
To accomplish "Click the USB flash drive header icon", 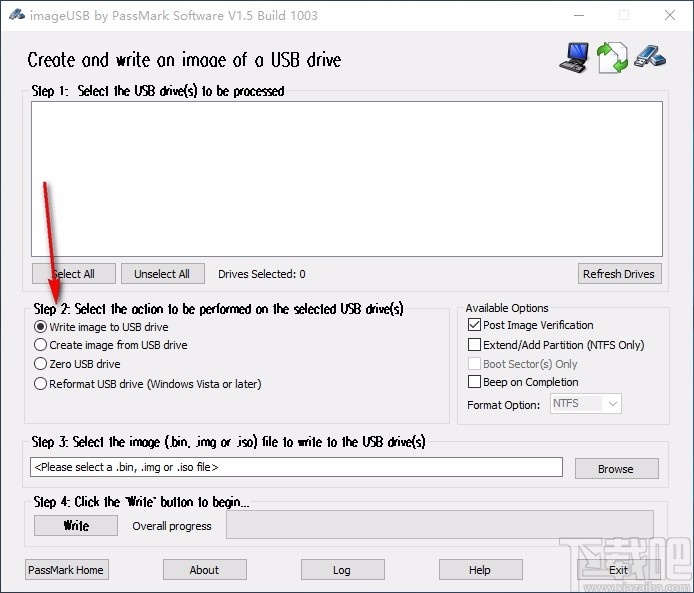I will [x=649, y=57].
